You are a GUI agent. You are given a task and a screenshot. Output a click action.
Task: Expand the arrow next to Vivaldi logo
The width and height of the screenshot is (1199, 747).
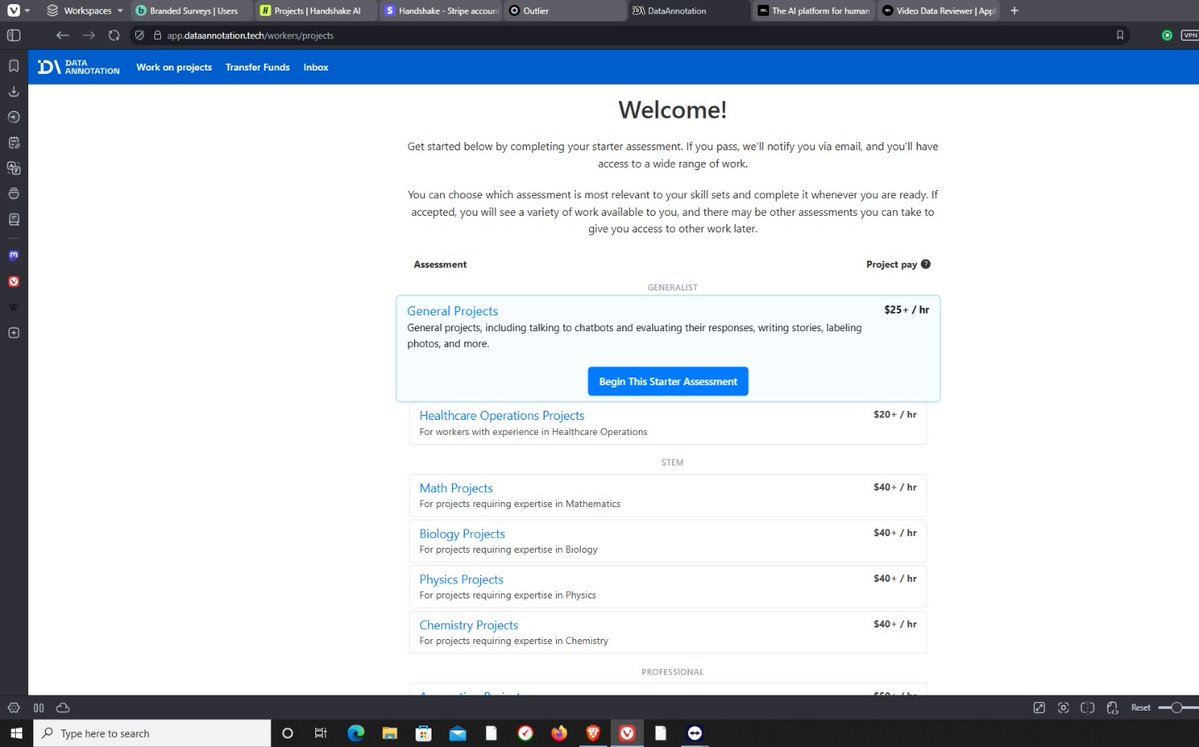pos(28,11)
